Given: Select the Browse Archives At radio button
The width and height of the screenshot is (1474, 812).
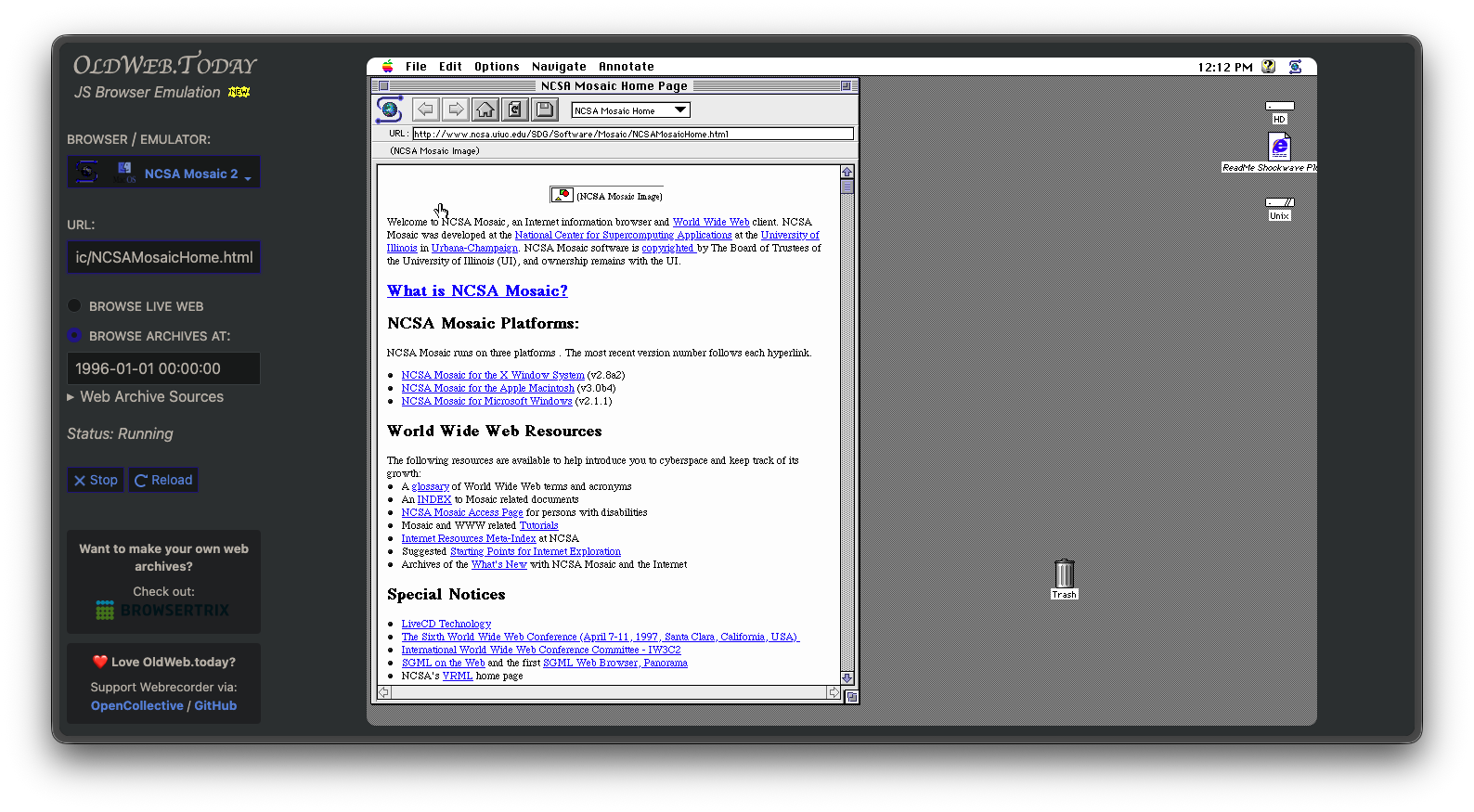Looking at the screenshot, I should [74, 336].
